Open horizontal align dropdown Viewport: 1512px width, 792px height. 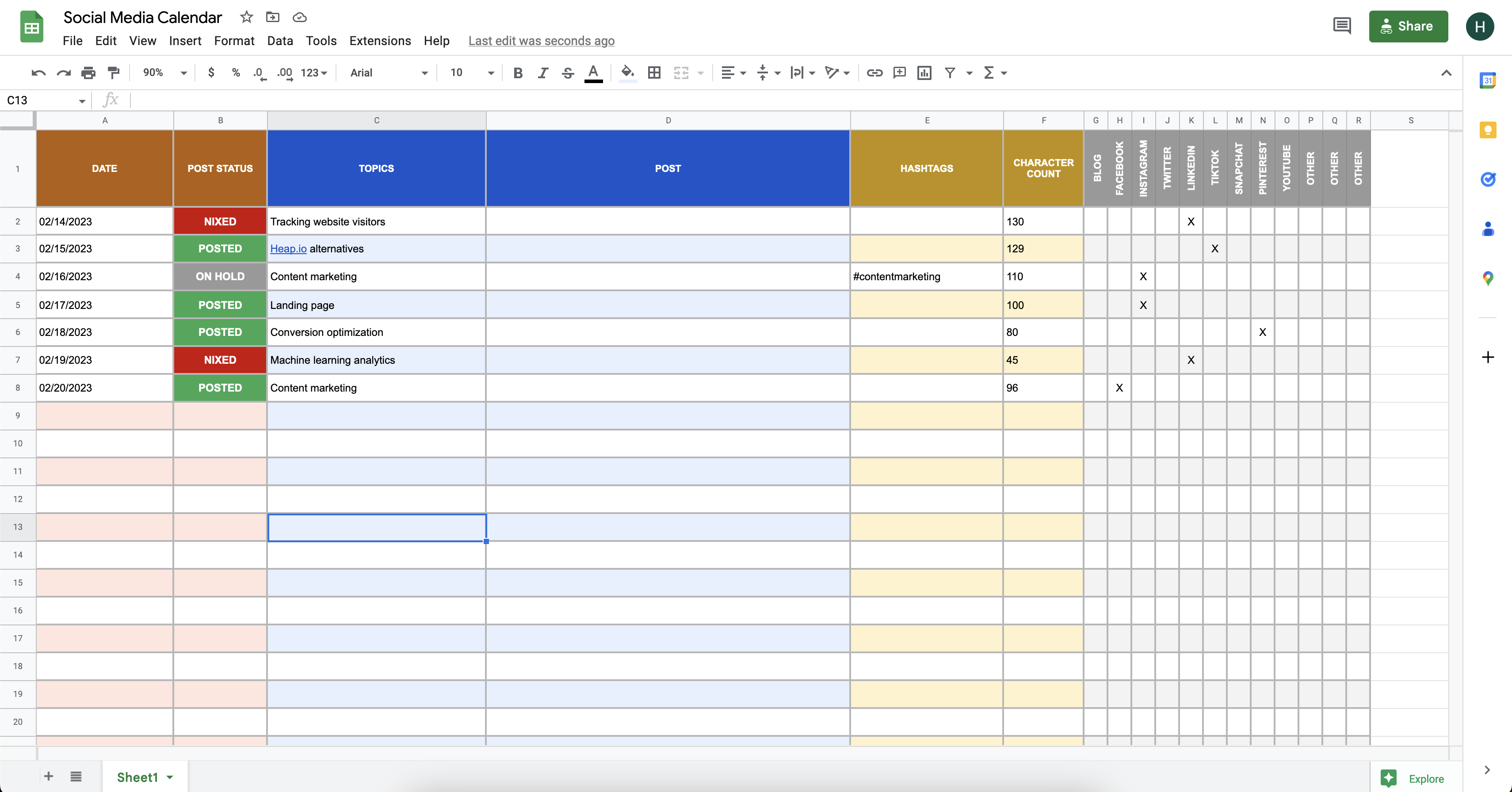(x=733, y=73)
